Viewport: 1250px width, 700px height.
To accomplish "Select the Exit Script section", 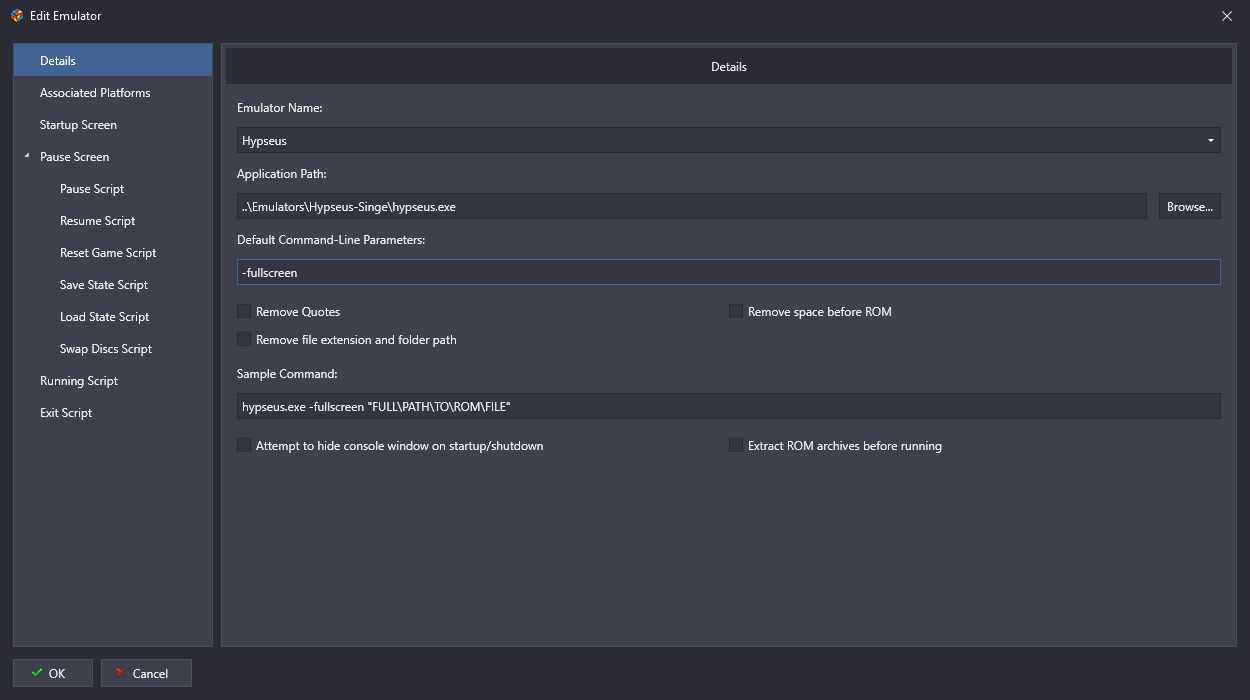I will 66,413.
